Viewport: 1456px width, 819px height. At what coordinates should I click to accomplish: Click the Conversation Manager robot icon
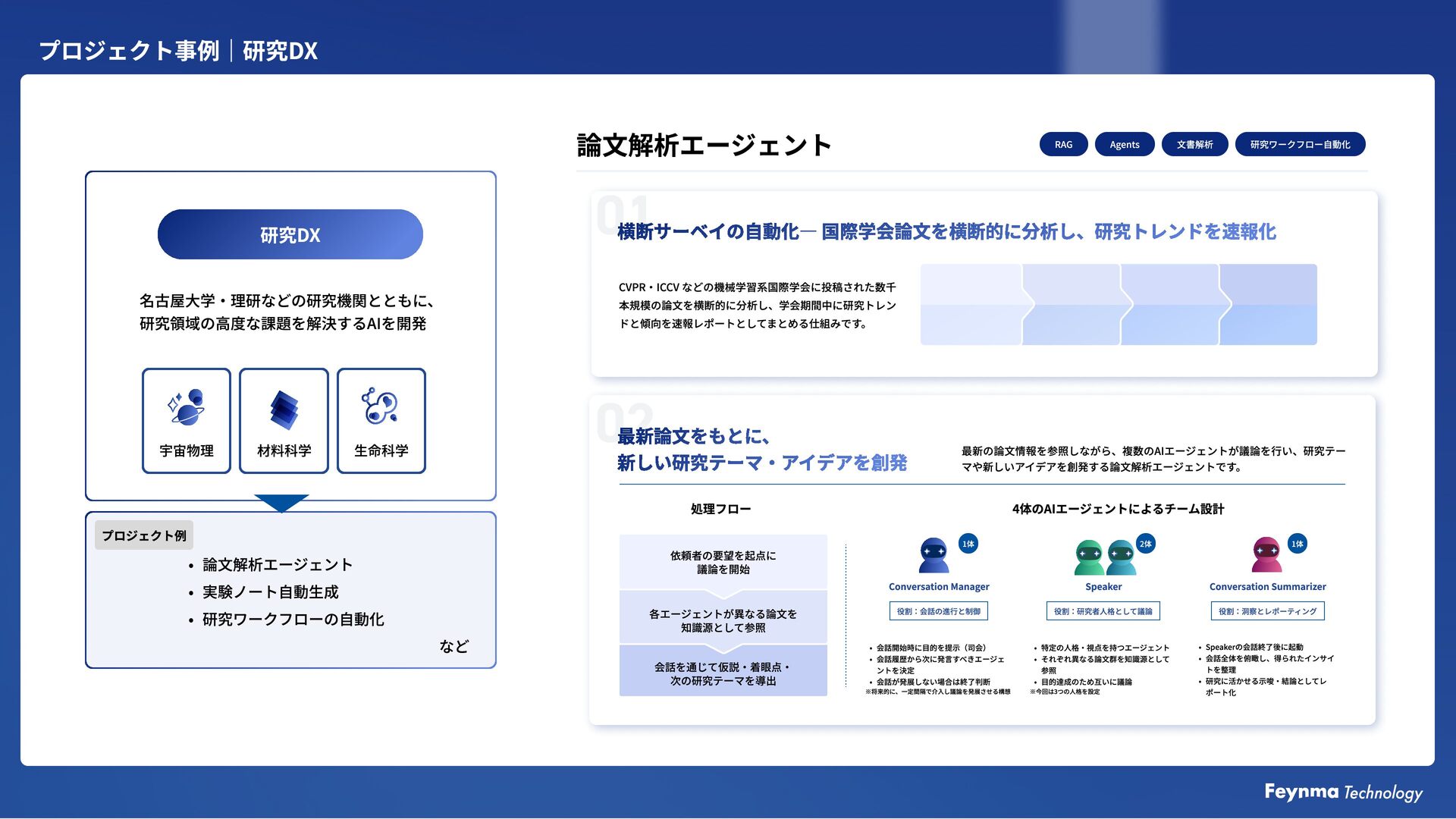[x=934, y=556]
